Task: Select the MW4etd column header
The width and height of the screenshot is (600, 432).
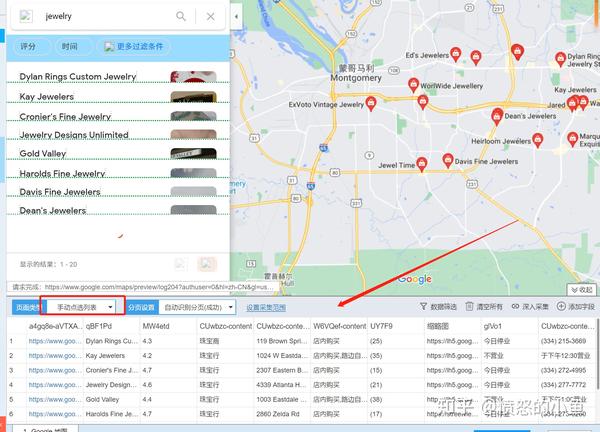Action: click(x=168, y=326)
